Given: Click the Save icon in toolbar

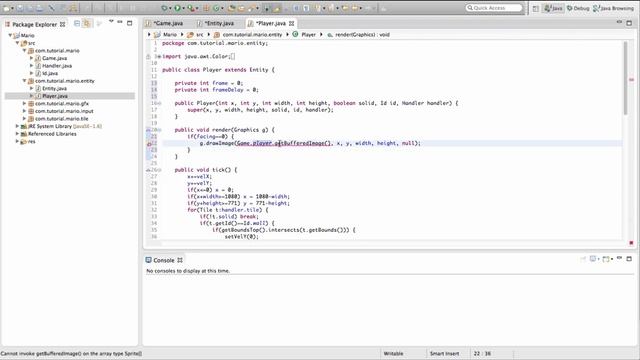Looking at the screenshot, I should (20, 8).
